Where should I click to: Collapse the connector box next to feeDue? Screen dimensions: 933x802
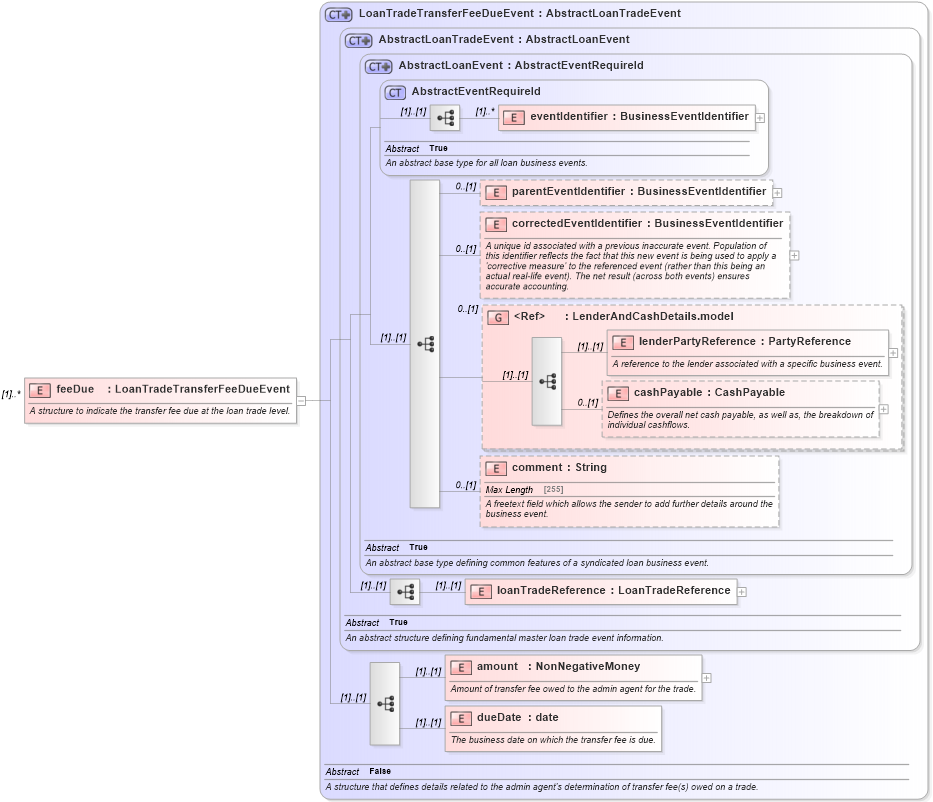(303, 400)
